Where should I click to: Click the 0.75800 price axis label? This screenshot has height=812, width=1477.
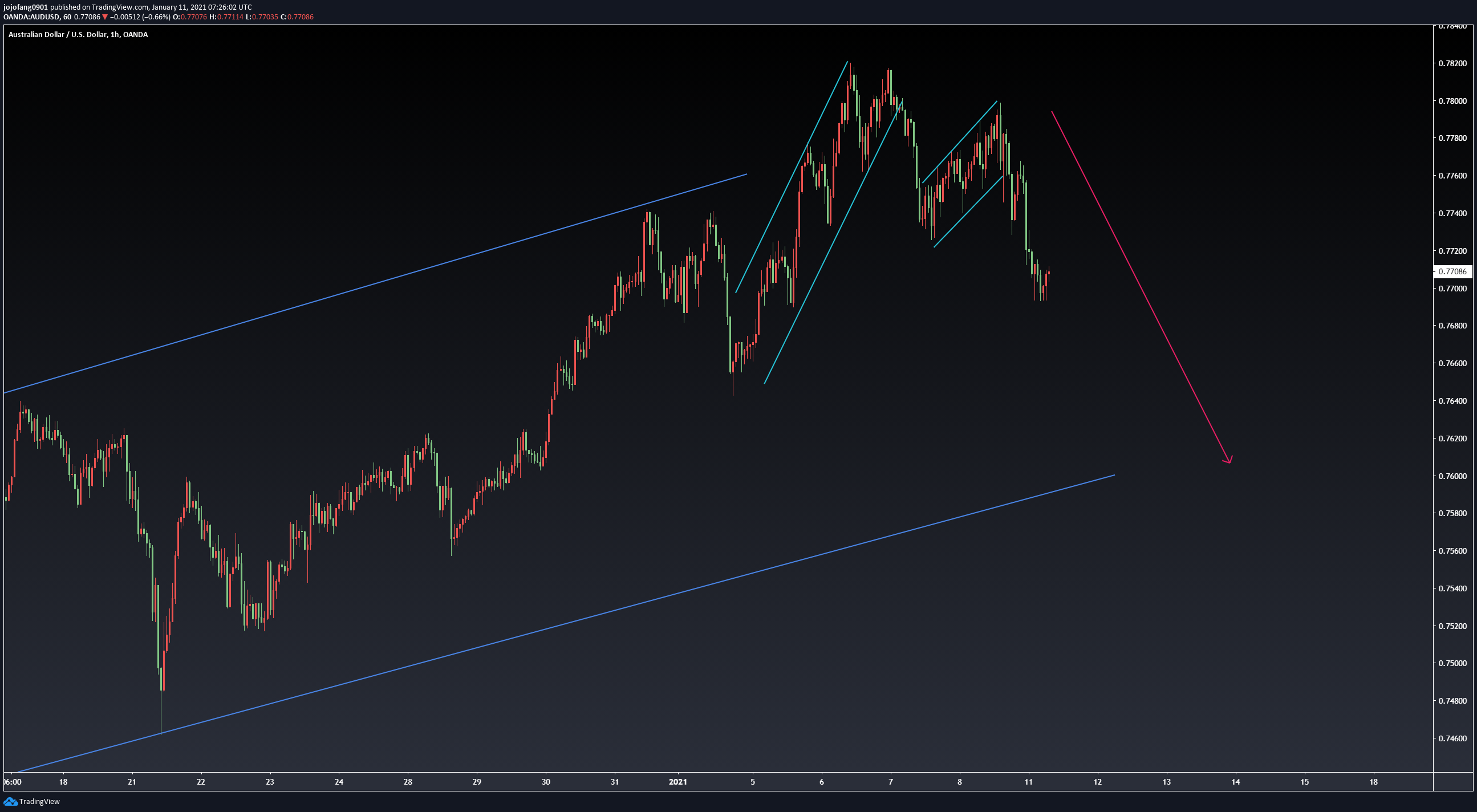1452,513
